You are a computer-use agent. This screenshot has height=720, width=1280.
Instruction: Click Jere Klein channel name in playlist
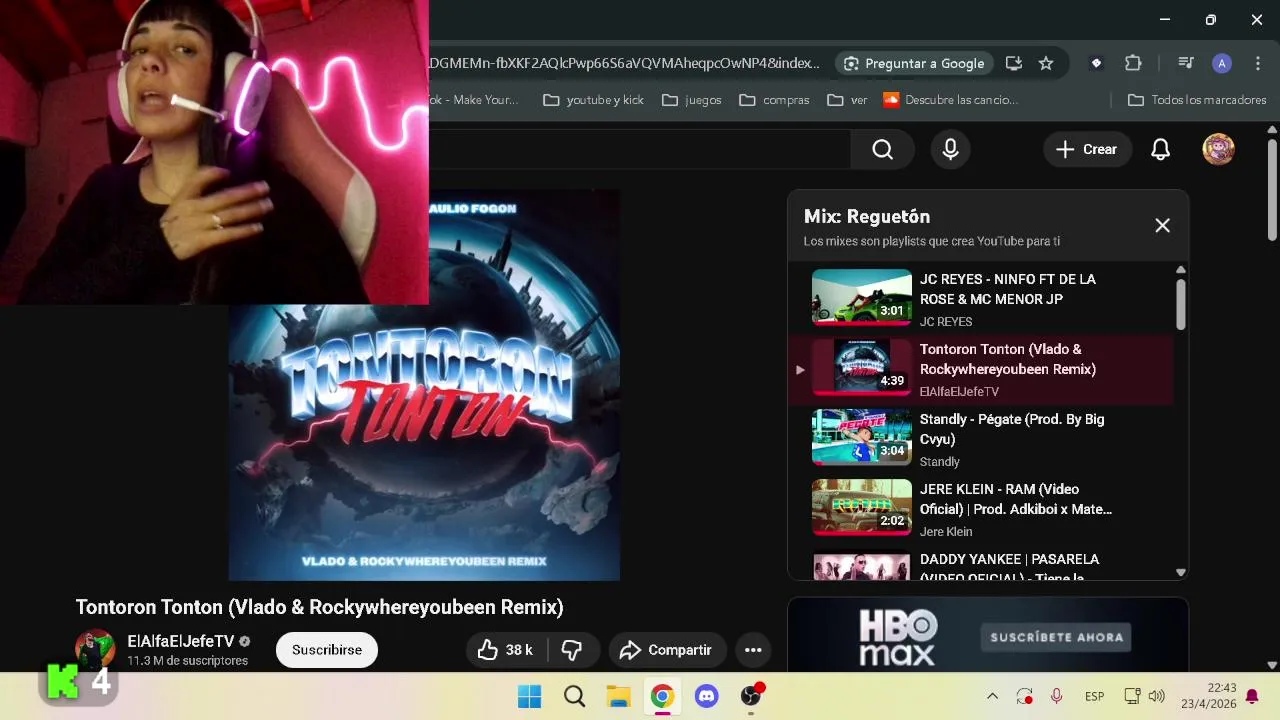tap(946, 531)
